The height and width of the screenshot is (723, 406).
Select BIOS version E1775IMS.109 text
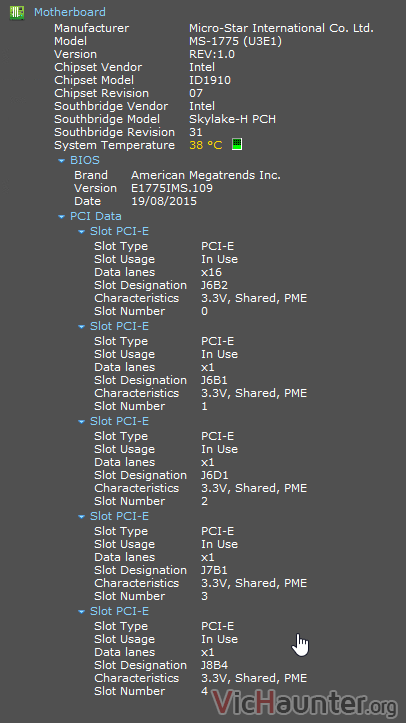tap(172, 188)
